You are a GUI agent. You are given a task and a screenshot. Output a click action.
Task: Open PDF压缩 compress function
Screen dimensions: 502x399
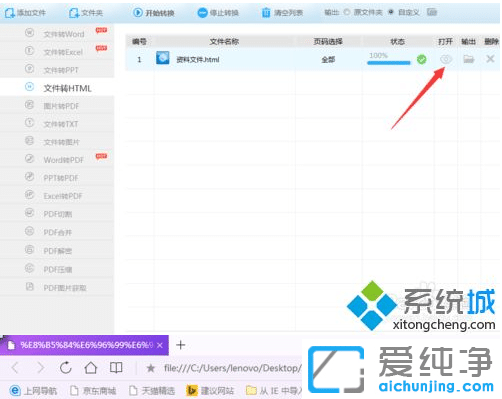point(57,269)
